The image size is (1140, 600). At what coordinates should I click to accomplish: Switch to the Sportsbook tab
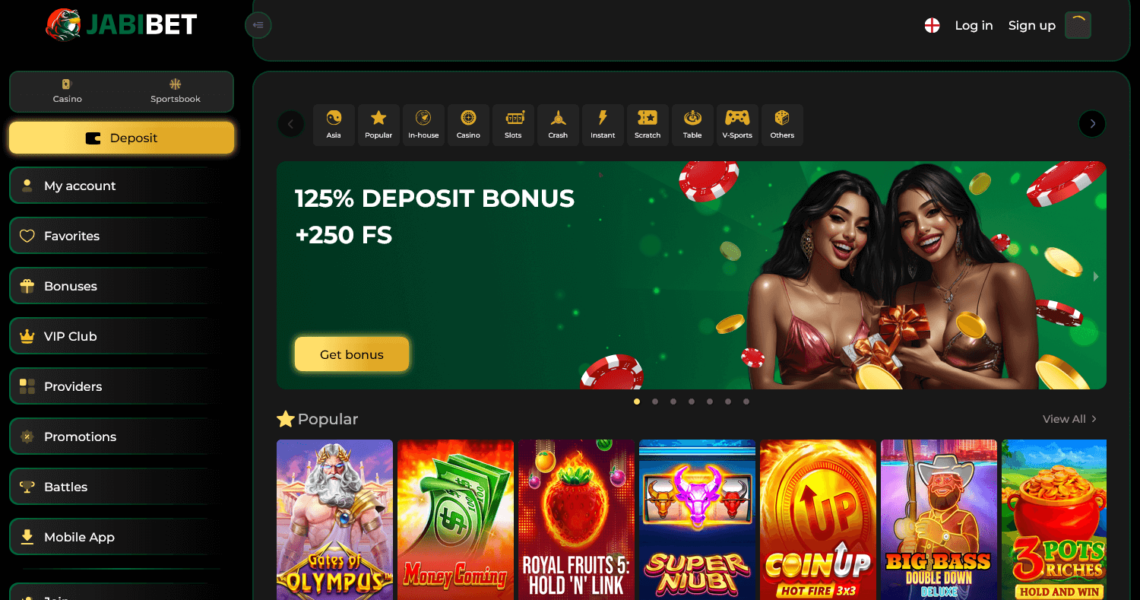175,92
